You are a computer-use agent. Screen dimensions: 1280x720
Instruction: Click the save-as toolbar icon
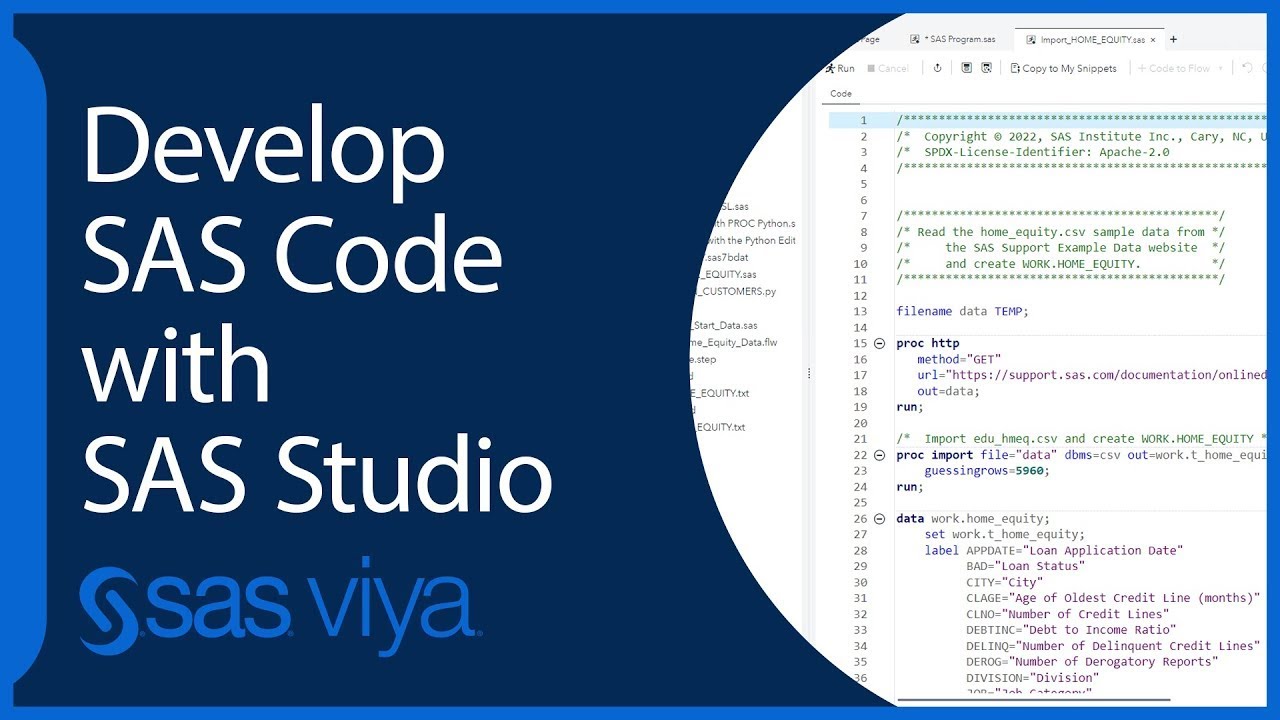(986, 68)
